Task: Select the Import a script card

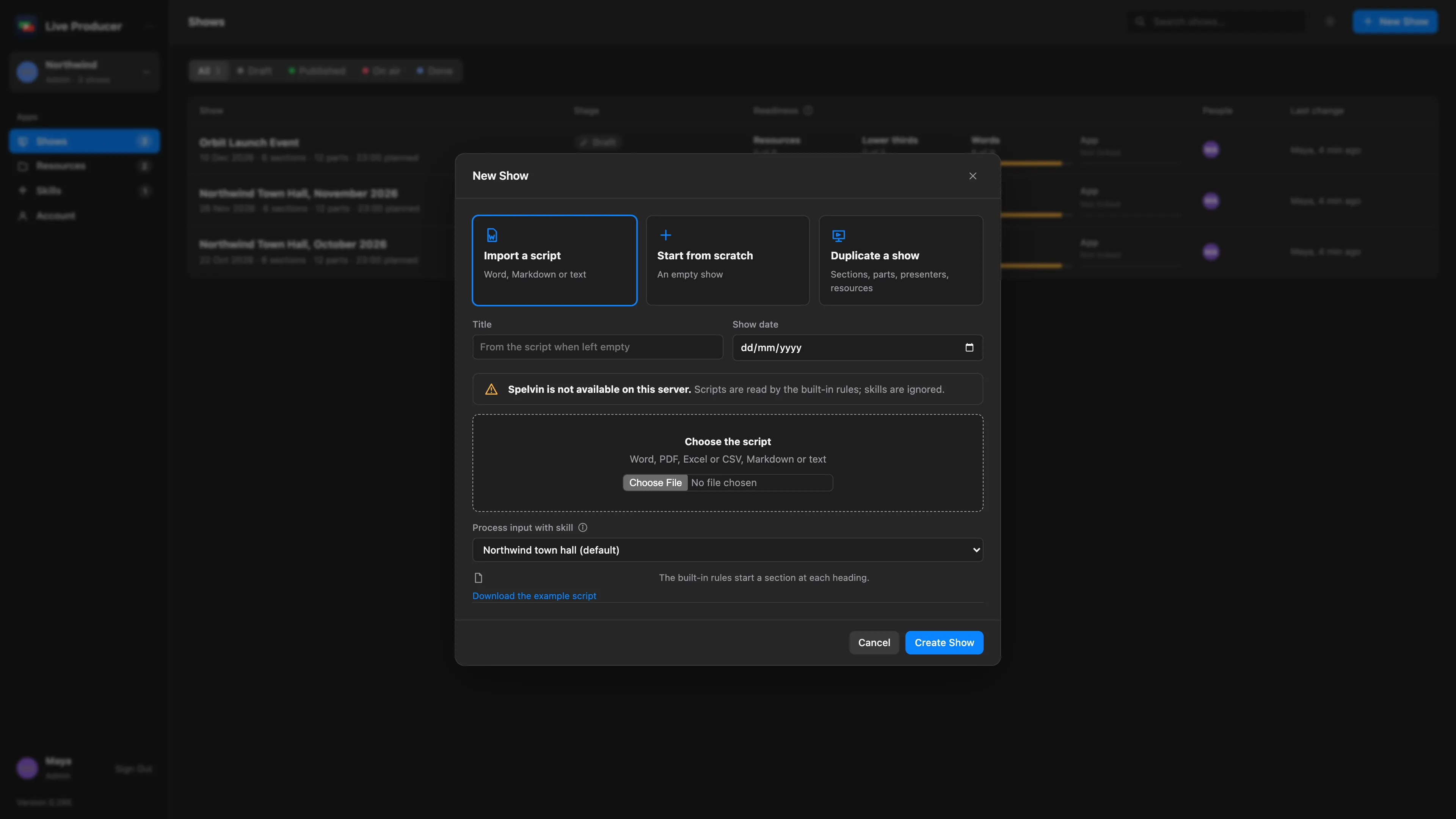Action: pyautogui.click(x=554, y=260)
